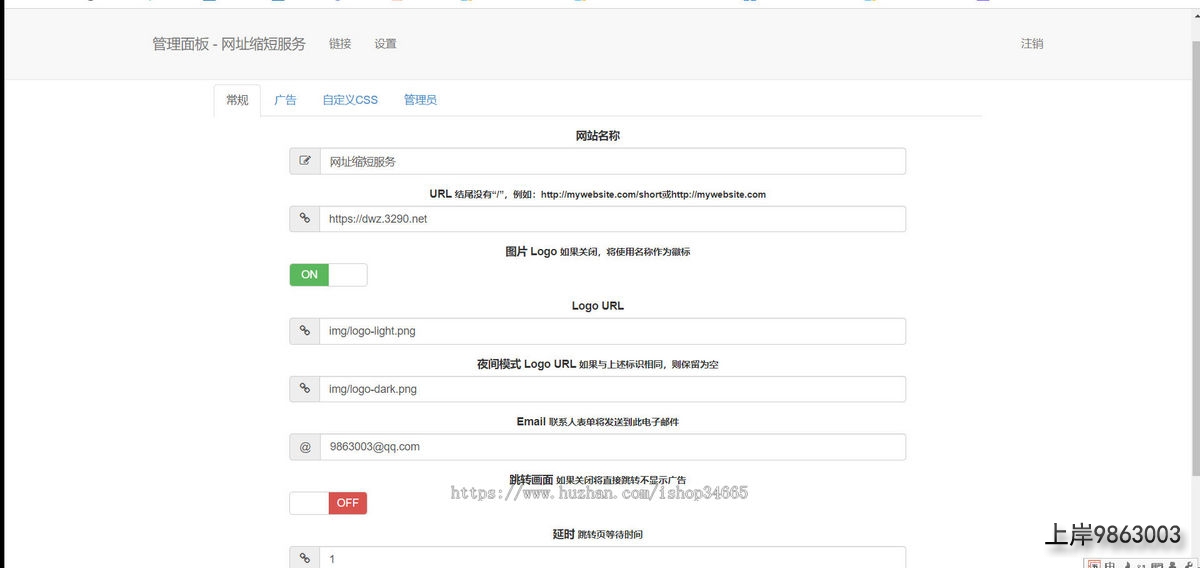The width and height of the screenshot is (1200, 568).
Task: Click into the Email field with 9863003@qq.com
Action: 612,447
